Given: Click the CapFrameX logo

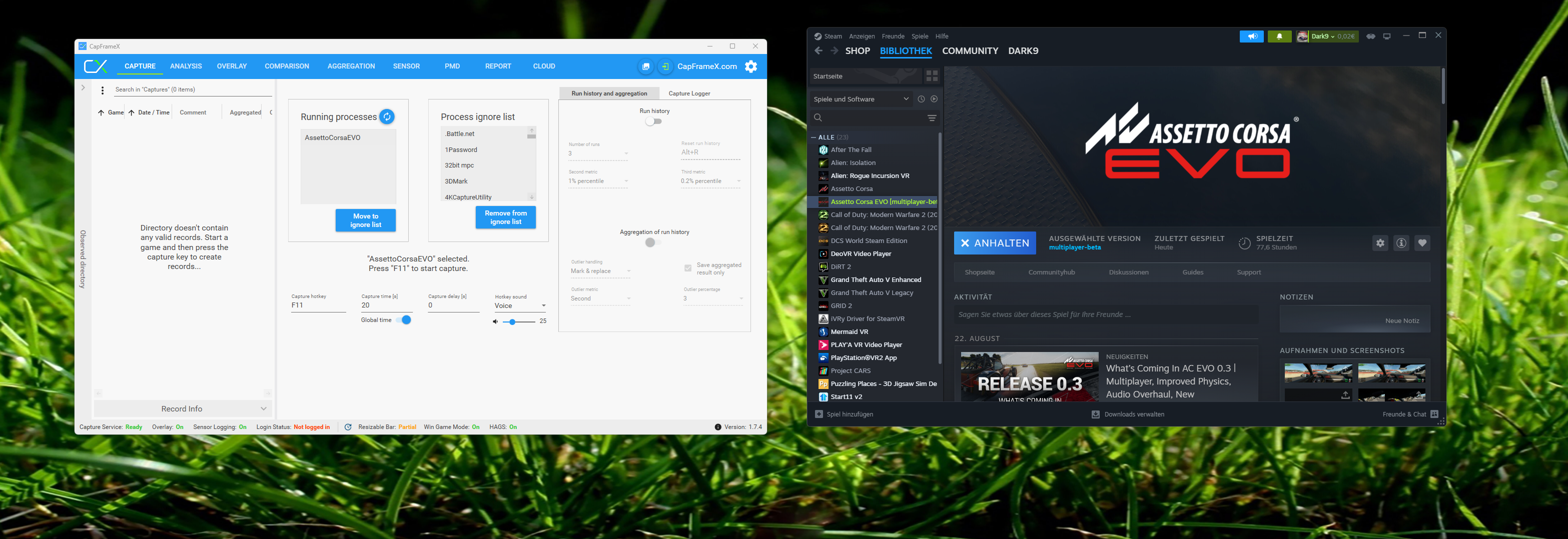Looking at the screenshot, I should 96,66.
